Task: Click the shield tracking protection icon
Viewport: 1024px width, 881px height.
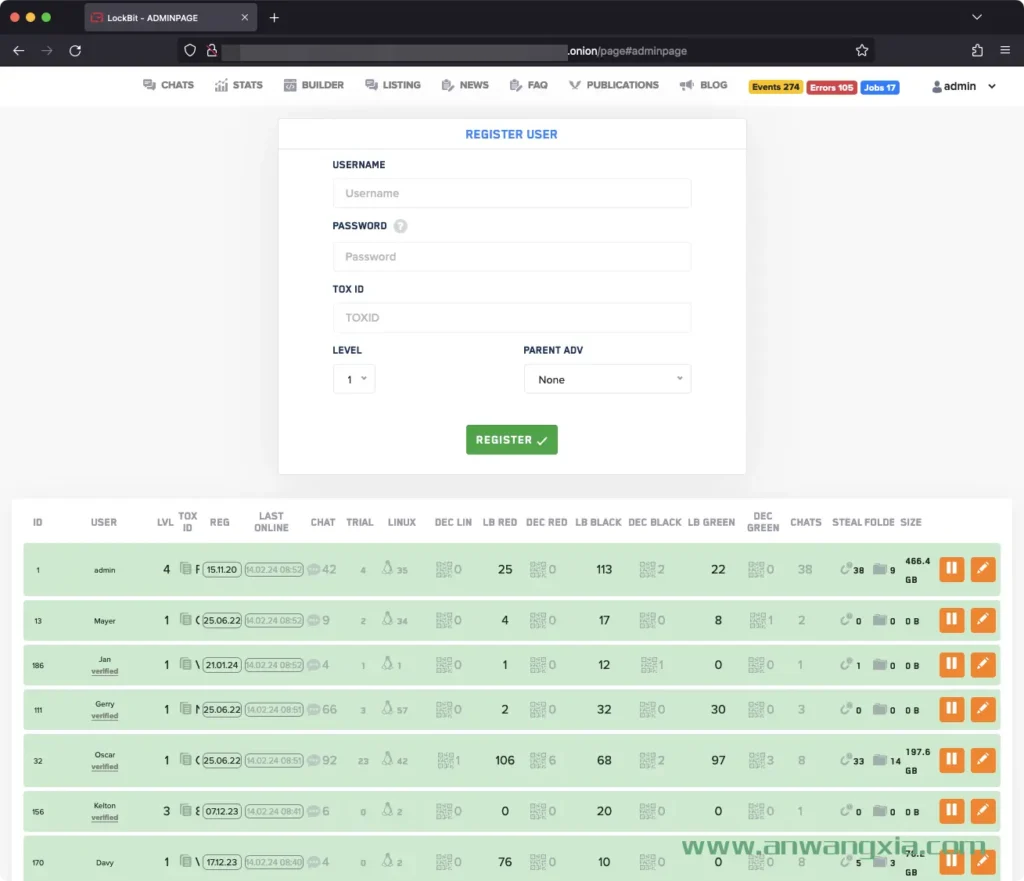Action: coord(189,50)
